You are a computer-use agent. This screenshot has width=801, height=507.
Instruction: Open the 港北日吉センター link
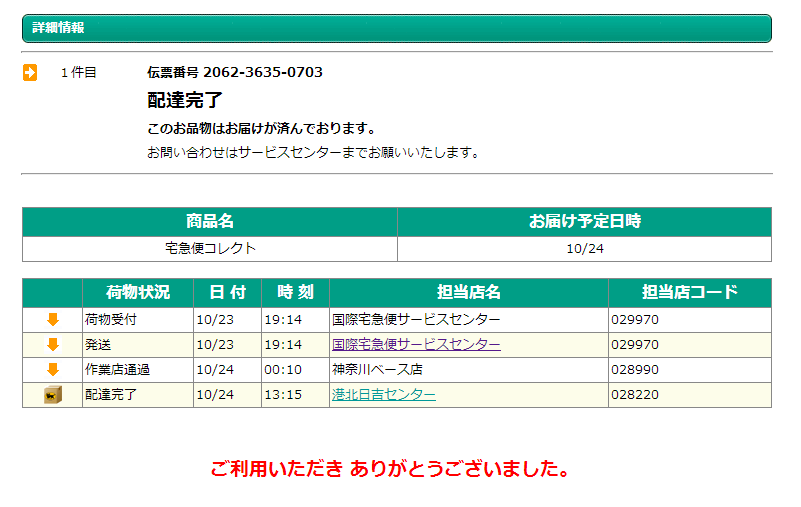383,395
